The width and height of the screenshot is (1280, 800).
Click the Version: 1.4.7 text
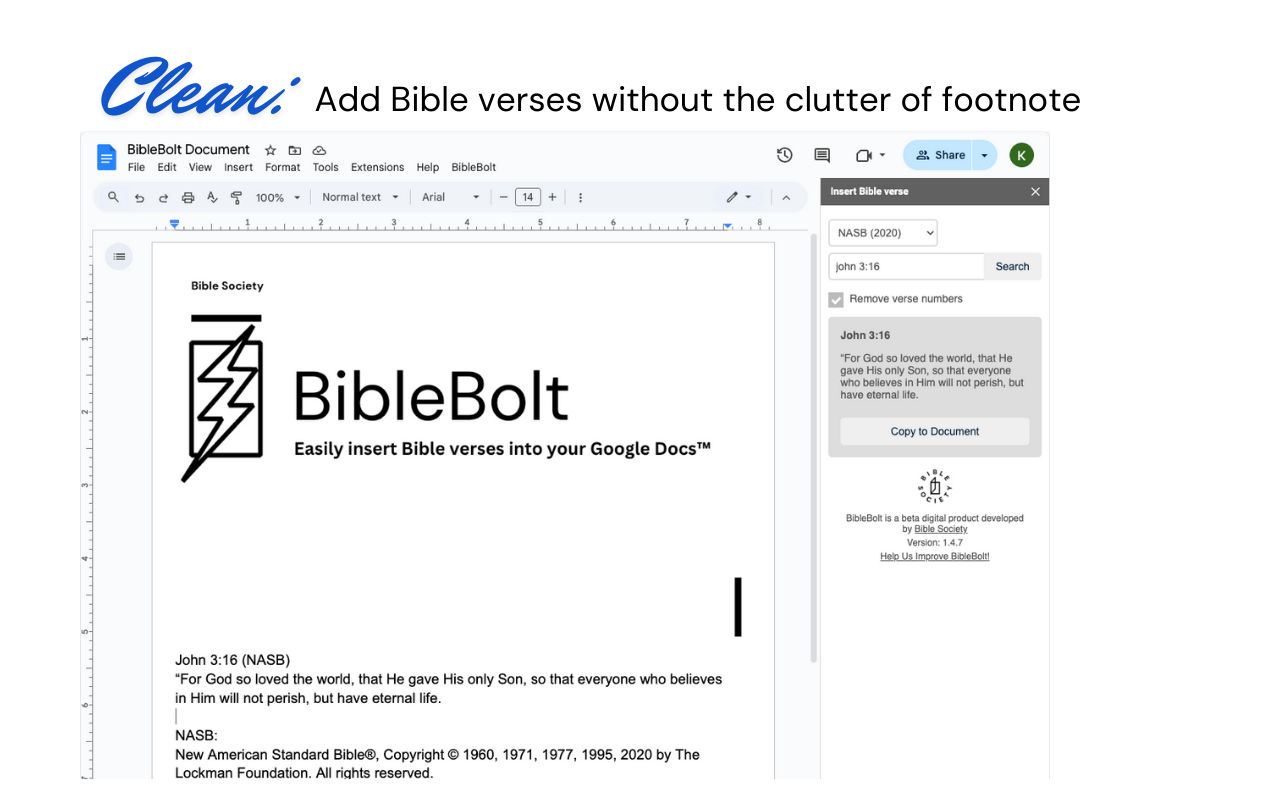click(x=935, y=542)
